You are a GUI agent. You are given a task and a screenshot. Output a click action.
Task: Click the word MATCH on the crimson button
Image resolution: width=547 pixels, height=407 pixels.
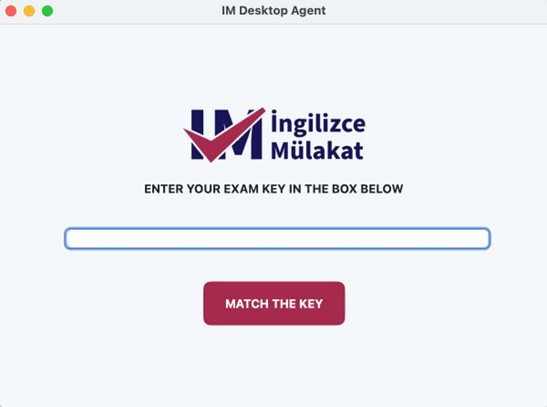[247, 304]
